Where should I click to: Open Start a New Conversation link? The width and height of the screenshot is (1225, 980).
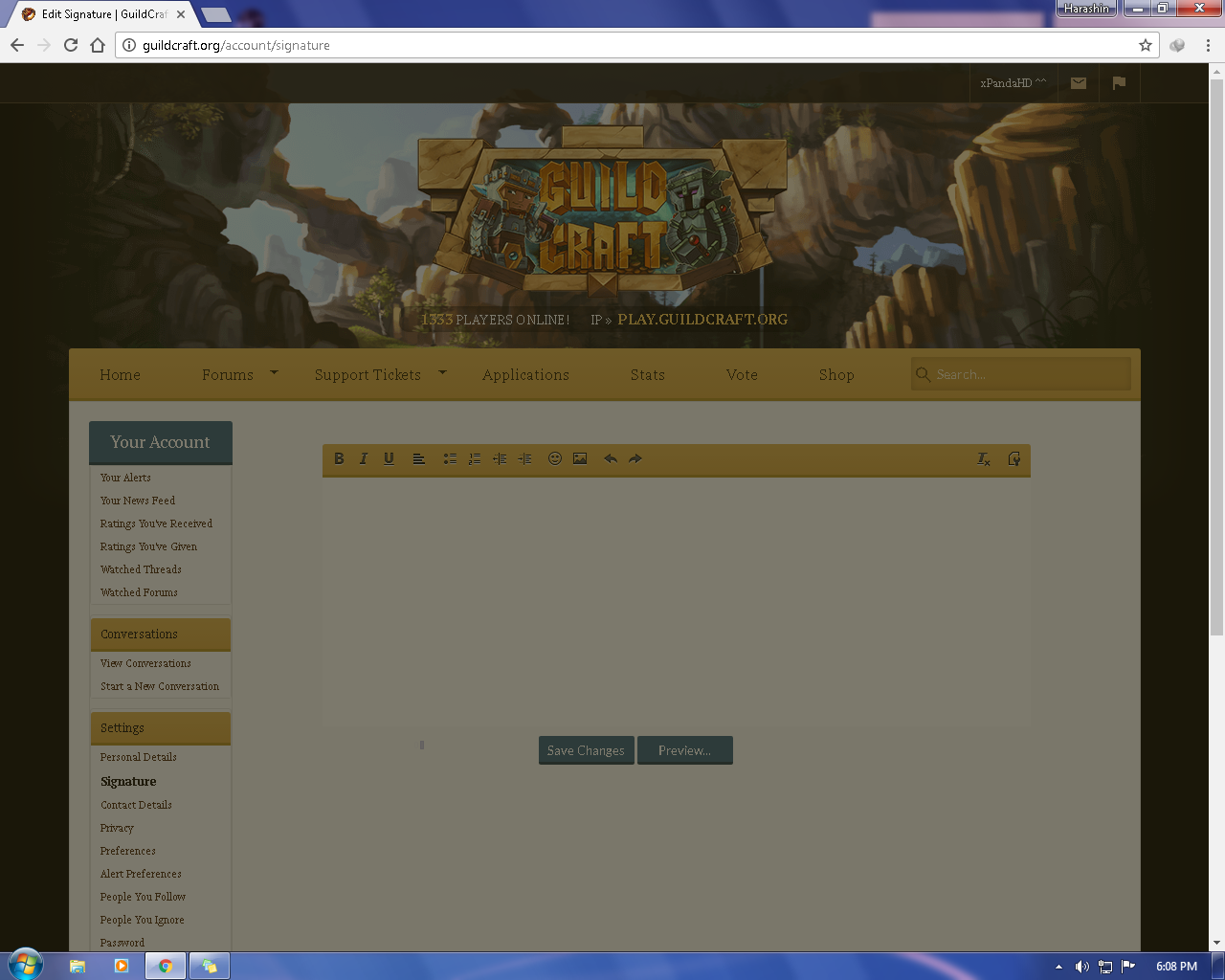(160, 686)
